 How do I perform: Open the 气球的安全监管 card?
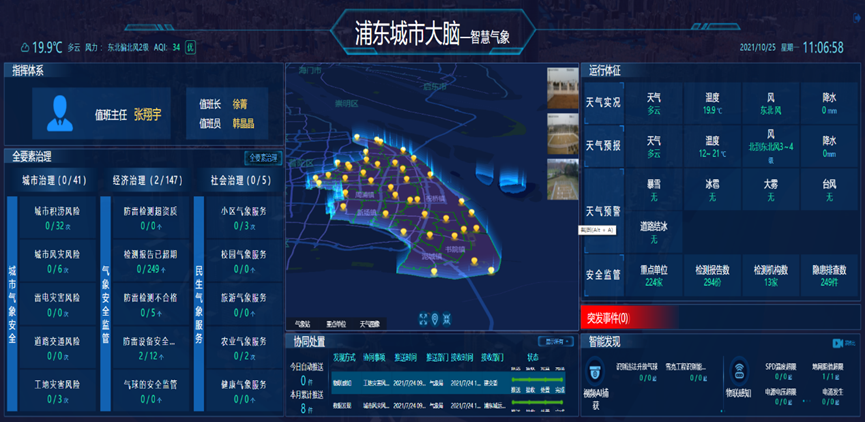coord(151,391)
